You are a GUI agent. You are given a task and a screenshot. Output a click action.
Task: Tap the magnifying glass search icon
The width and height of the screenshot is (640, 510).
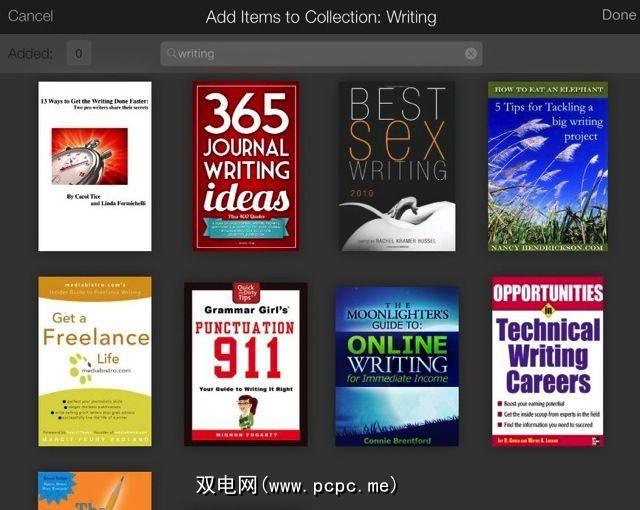[x=171, y=53]
